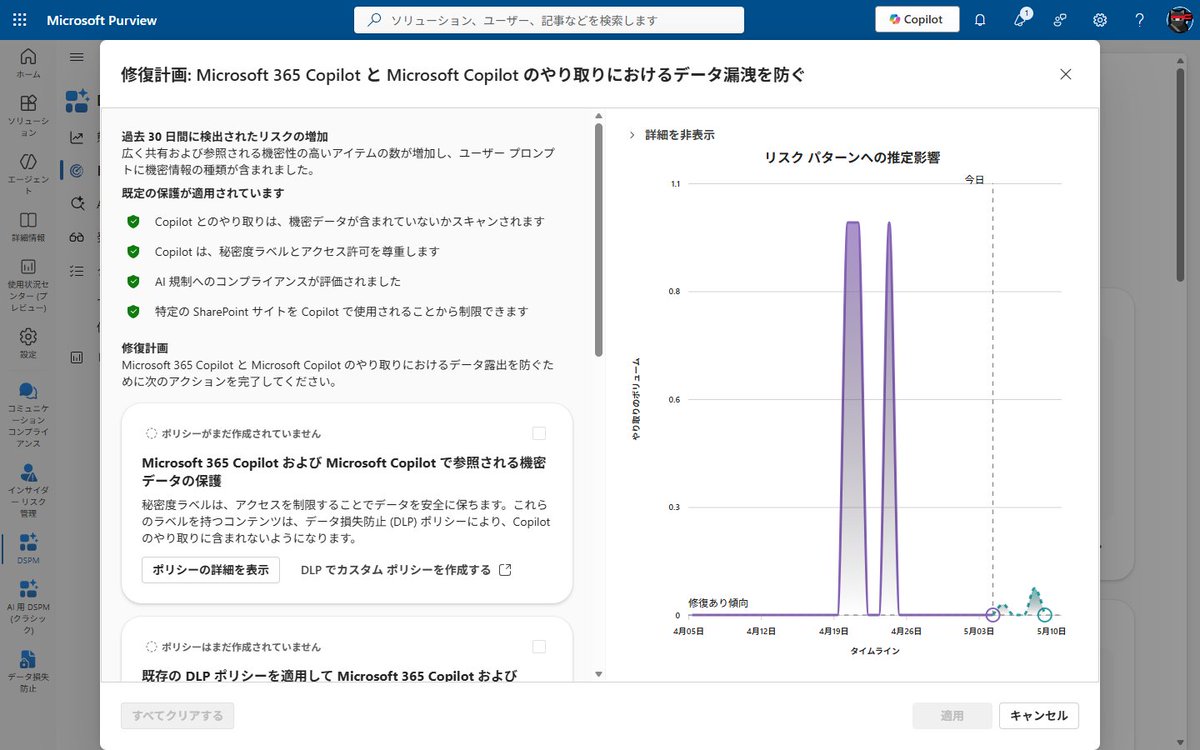Viewport: 1200px width, 750px height.
Task: Go to ホーム in the sidebar
Action: pyautogui.click(x=28, y=63)
